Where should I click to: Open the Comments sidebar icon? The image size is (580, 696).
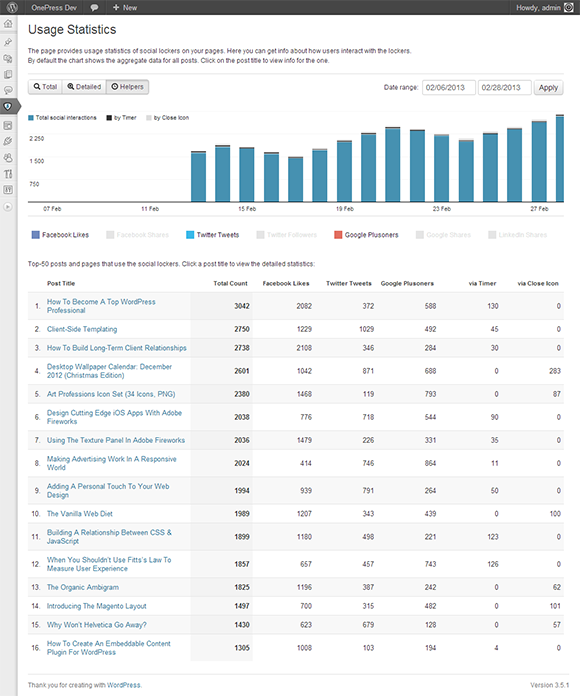click(8, 90)
